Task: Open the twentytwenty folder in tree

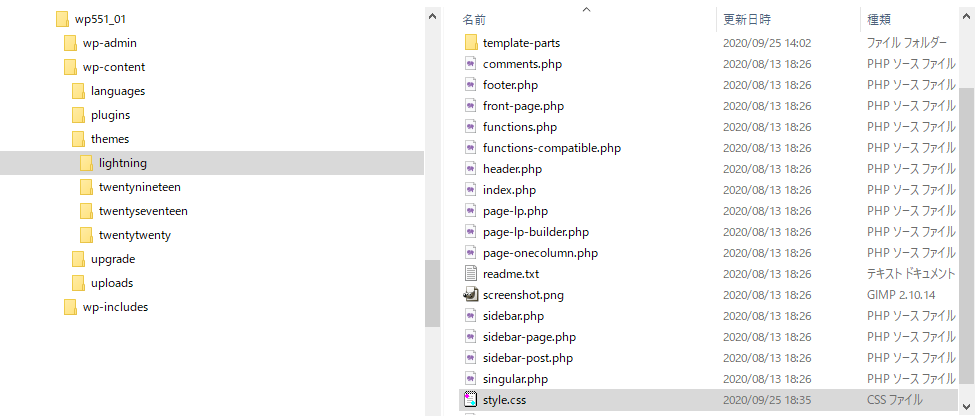Action: coord(134,235)
